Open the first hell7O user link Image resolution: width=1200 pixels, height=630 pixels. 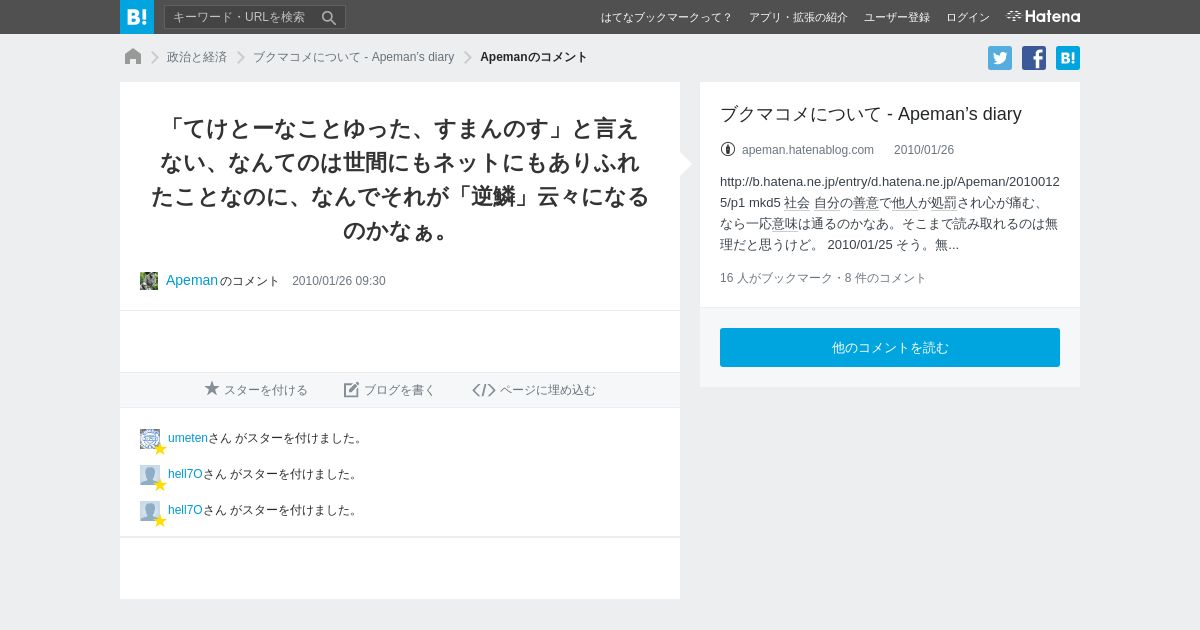pos(185,474)
